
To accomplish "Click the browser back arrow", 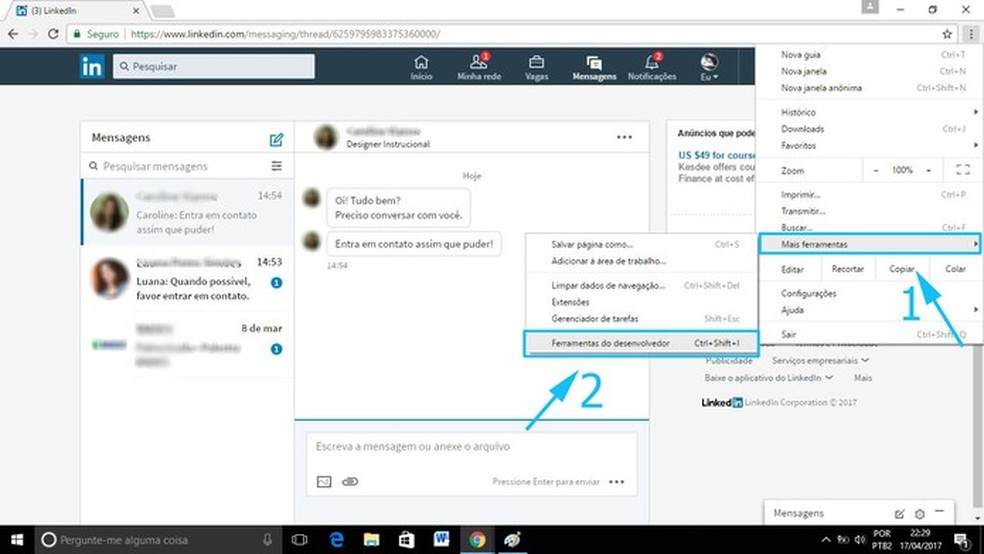I will tap(13, 34).
